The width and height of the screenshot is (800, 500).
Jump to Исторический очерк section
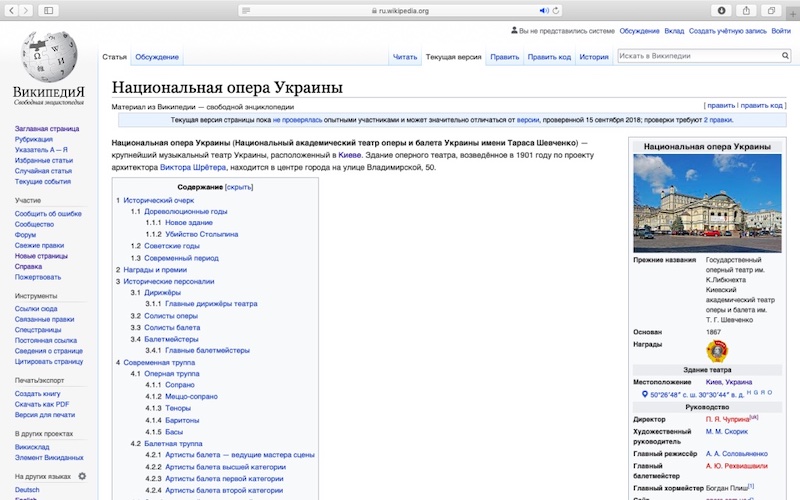pos(159,201)
